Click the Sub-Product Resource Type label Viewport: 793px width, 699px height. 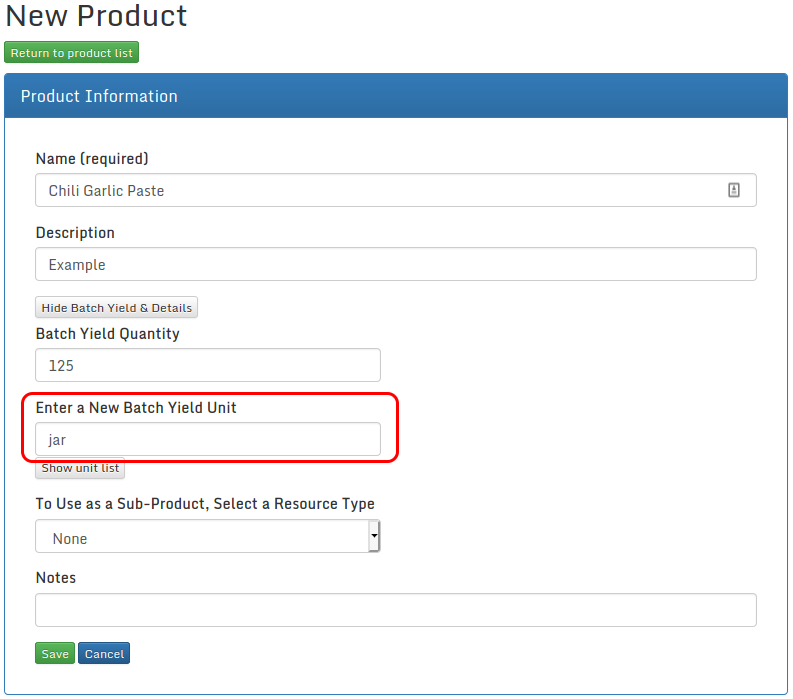coord(205,504)
